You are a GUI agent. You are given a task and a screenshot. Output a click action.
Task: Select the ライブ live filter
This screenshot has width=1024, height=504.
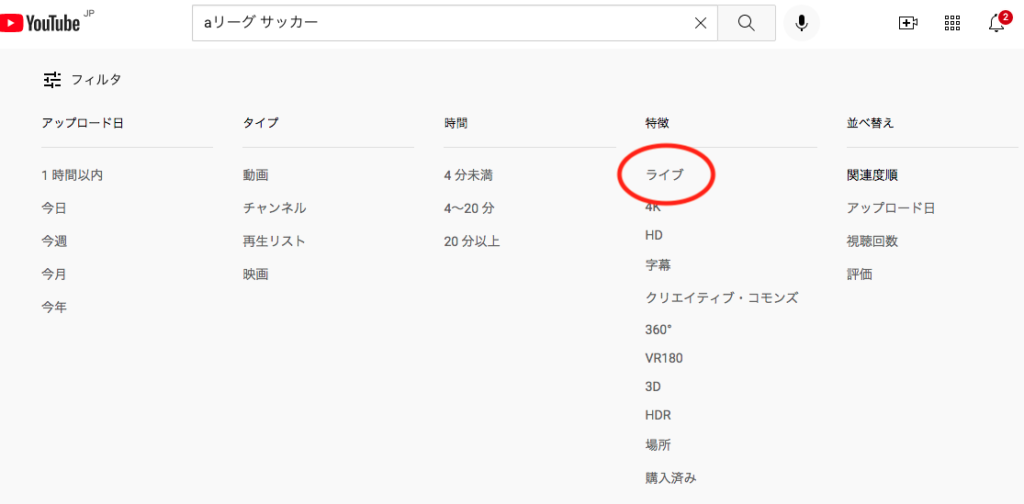click(x=665, y=175)
